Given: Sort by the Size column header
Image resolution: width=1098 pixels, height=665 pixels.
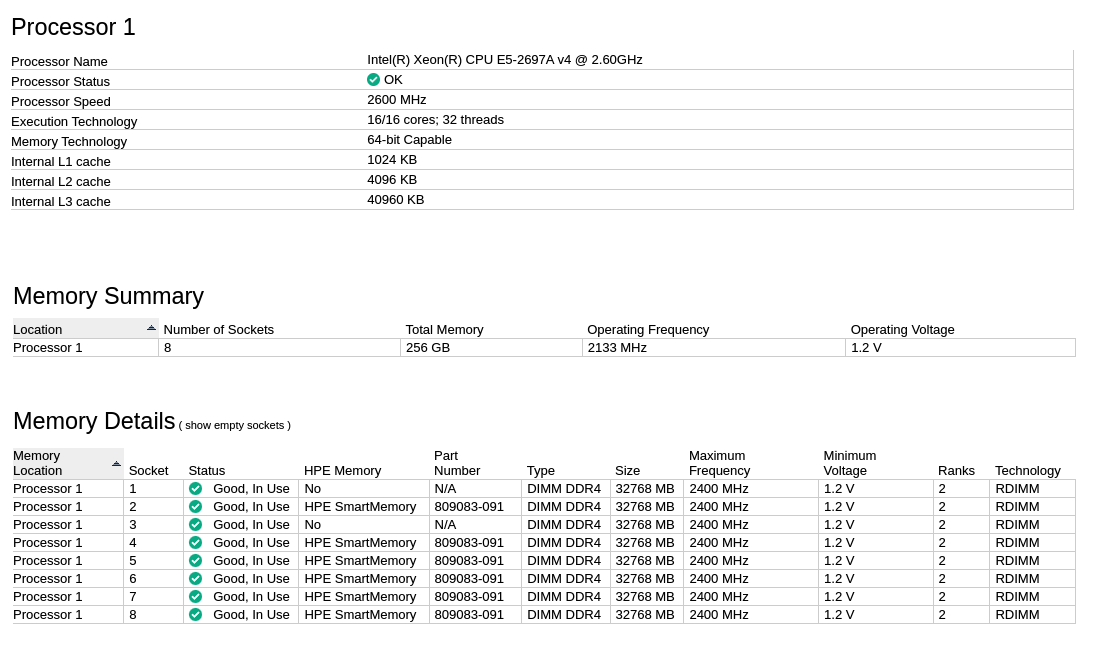Looking at the screenshot, I should point(627,470).
